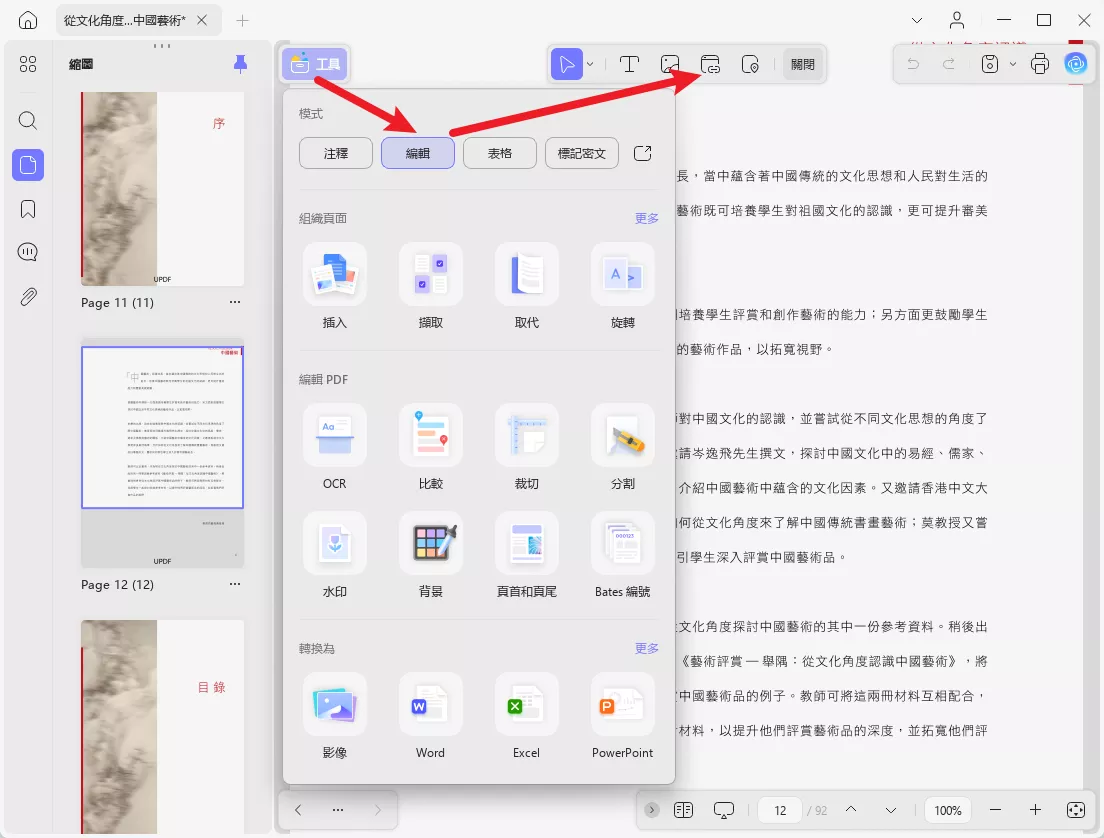Select the add link tool

point(710,64)
